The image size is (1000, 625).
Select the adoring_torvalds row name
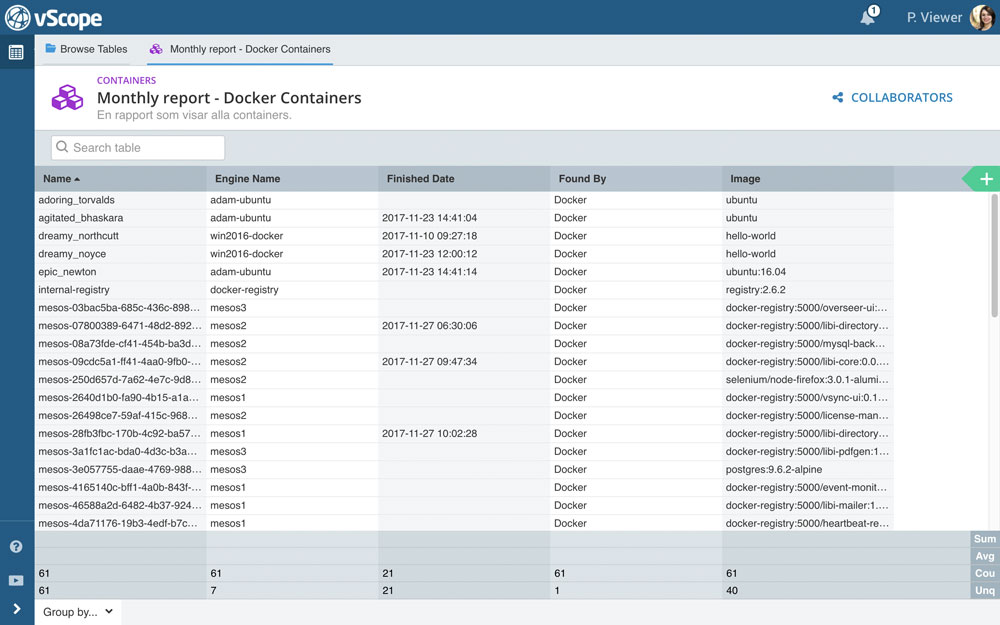point(77,200)
